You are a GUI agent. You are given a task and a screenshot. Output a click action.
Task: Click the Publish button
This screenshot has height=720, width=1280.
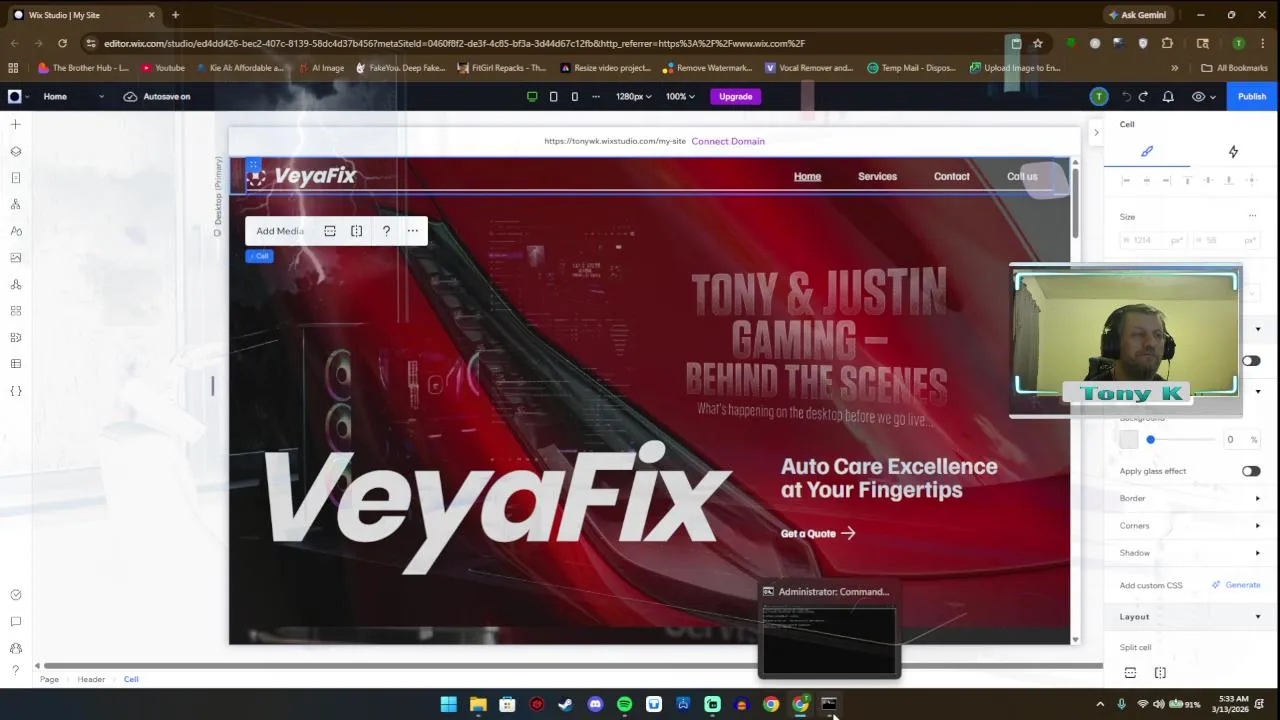1251,96
